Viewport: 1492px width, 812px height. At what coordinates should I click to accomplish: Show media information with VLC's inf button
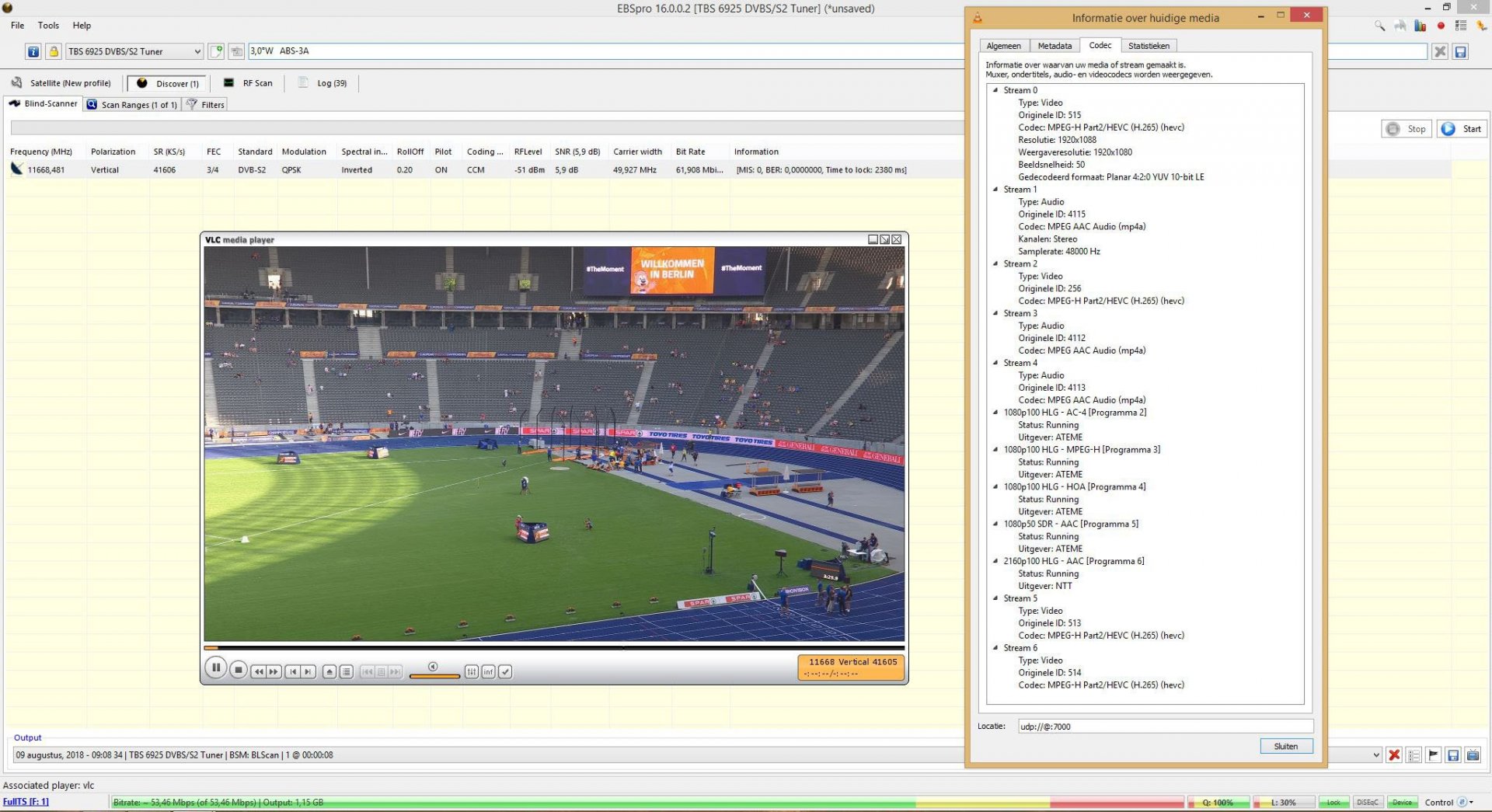pos(489,671)
